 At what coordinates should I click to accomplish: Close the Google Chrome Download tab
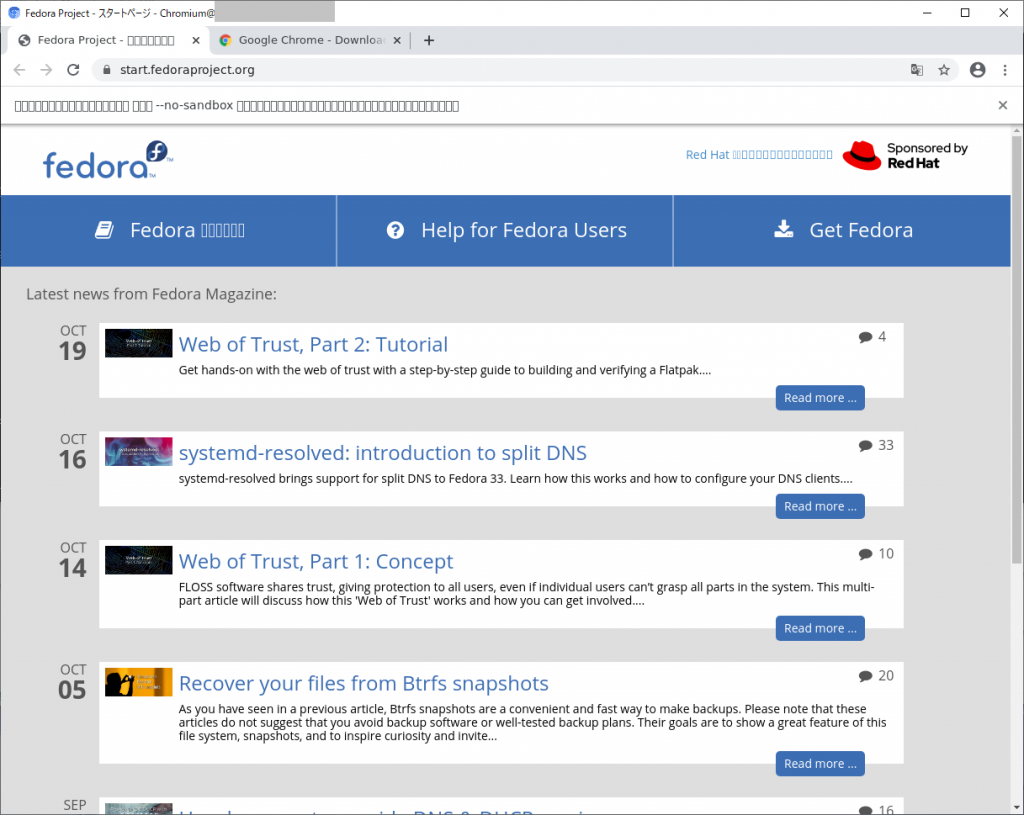tap(396, 40)
